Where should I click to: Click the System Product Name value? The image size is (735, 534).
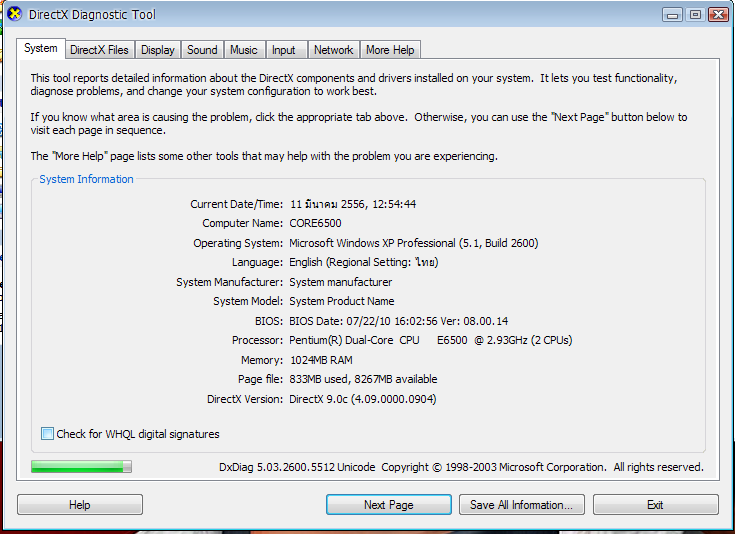click(342, 301)
